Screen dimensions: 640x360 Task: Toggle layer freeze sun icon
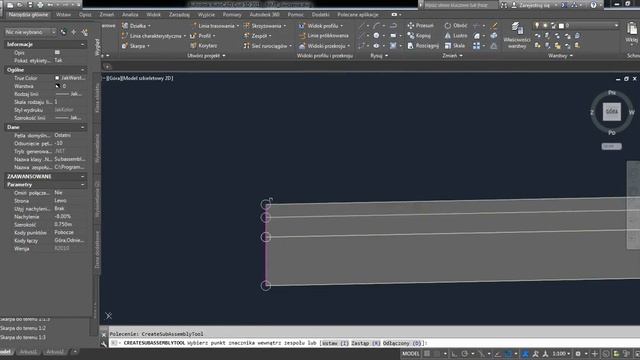[545, 25]
